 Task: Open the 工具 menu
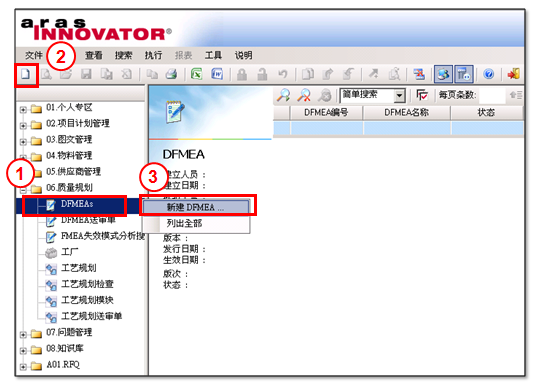[x=214, y=55]
